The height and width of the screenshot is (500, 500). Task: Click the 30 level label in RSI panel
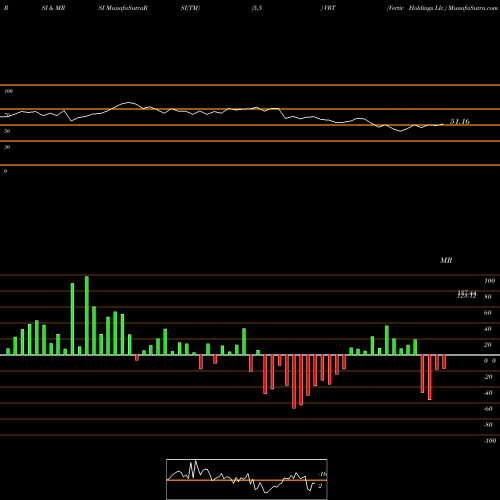pyautogui.click(x=7, y=147)
